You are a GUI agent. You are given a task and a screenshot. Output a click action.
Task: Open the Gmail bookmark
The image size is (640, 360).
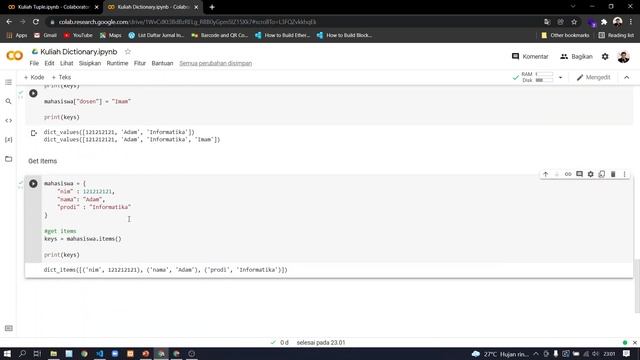(45, 36)
